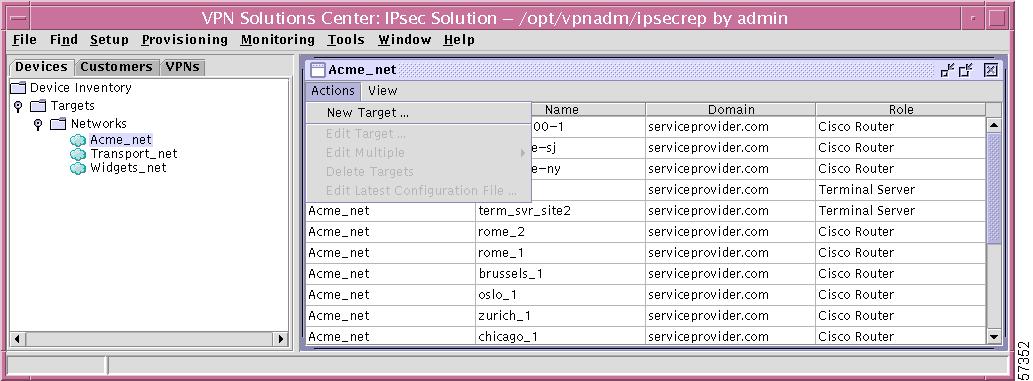
Task: Switch to the VPNs tab
Action: click(182, 67)
